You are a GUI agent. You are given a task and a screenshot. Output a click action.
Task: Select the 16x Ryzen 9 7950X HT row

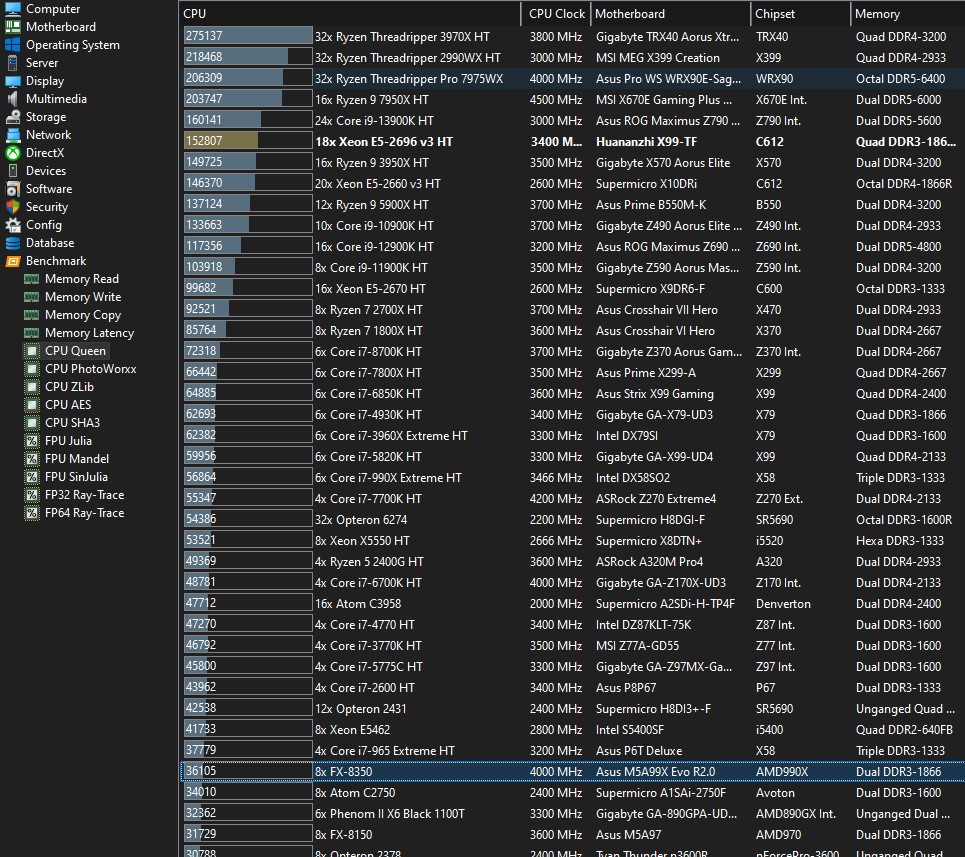572,99
